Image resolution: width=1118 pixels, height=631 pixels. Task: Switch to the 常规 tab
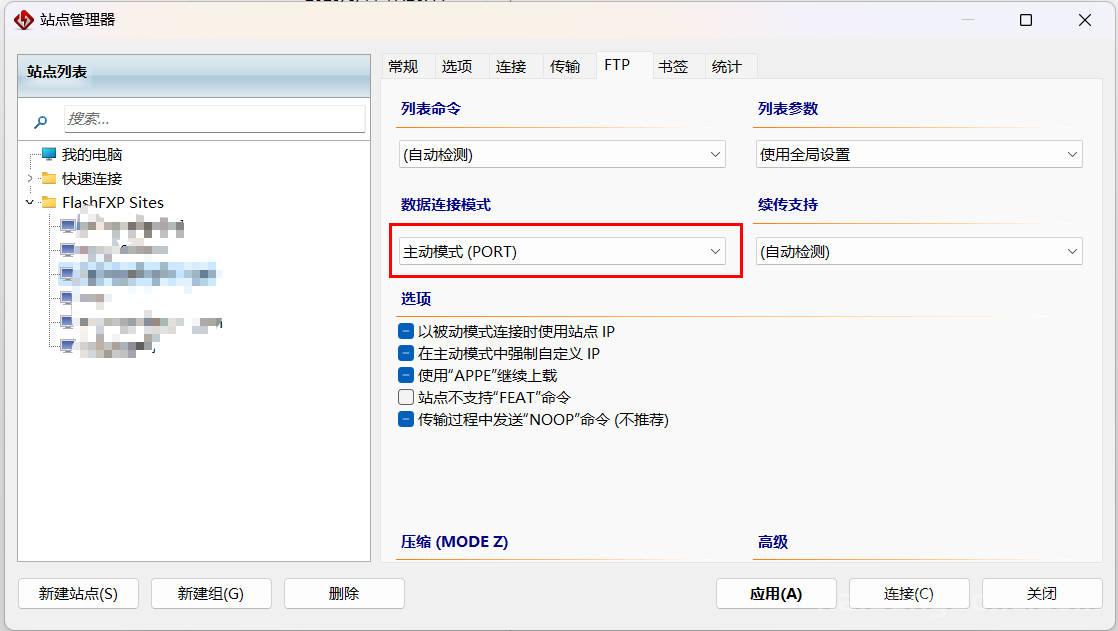pos(403,66)
